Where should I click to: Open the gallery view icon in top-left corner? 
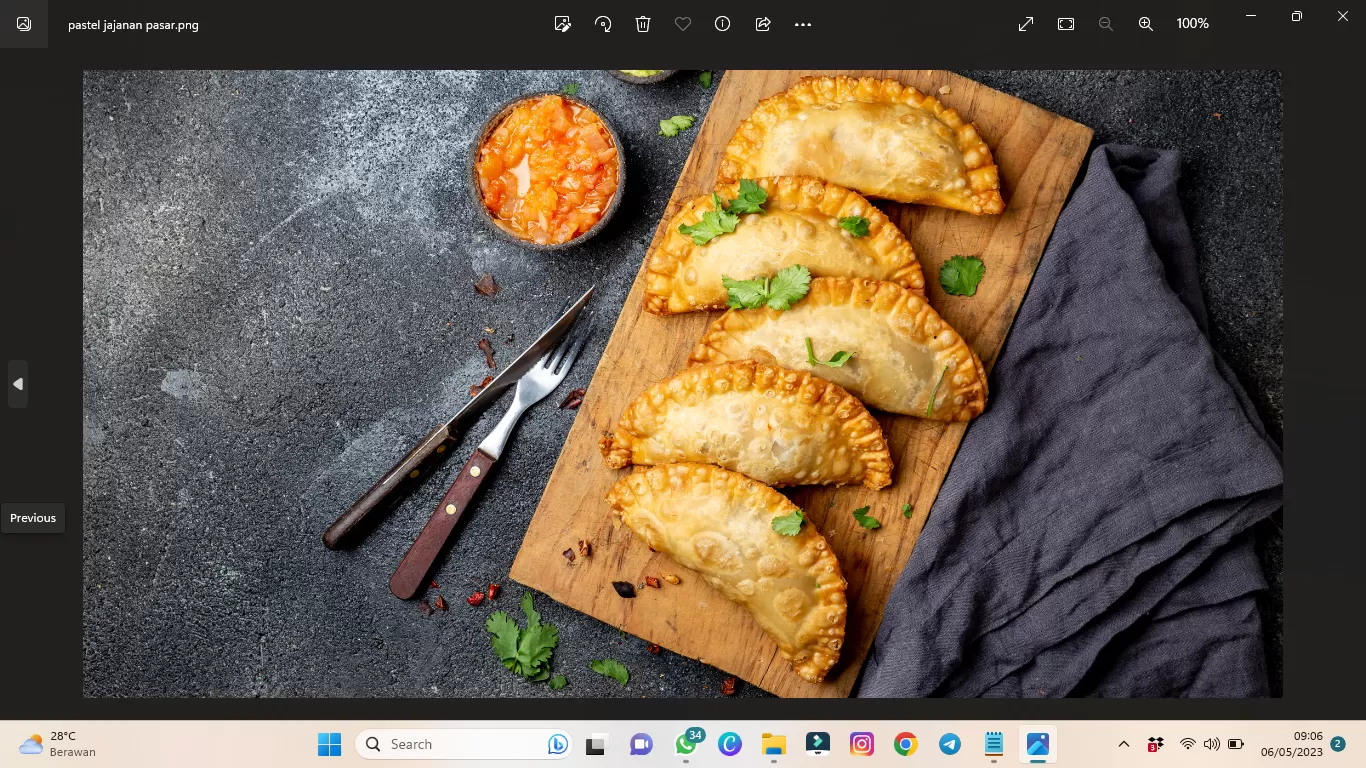pos(23,24)
